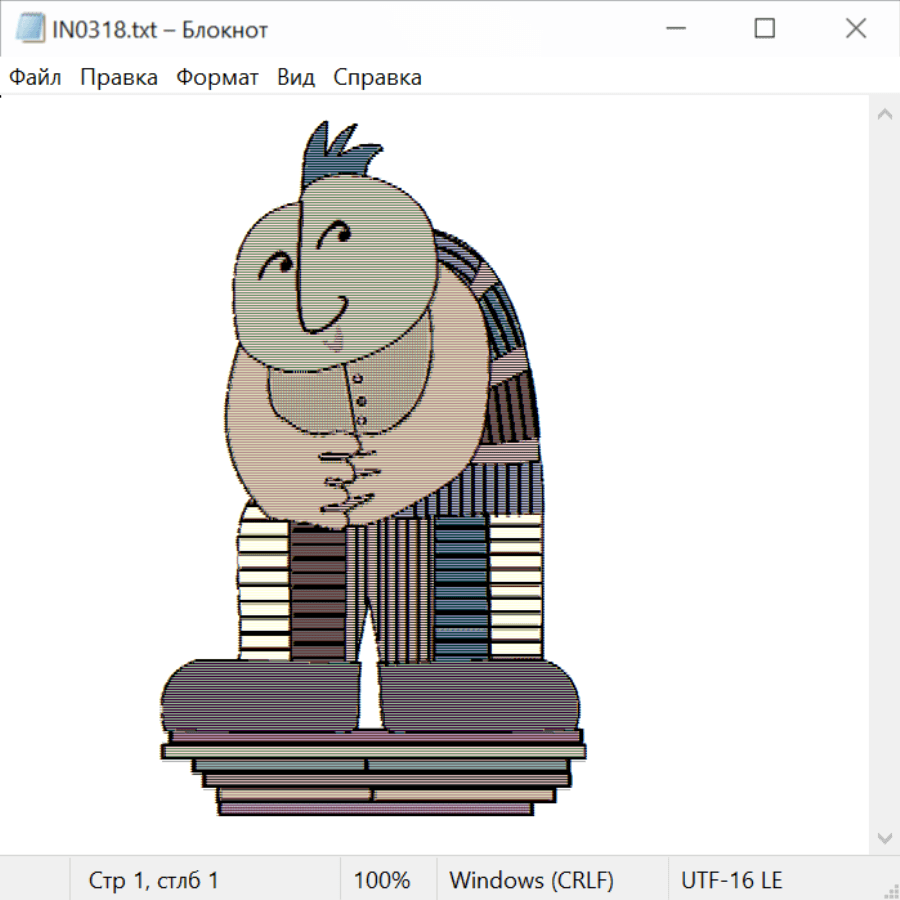Maximize the Блокнот window
Image resolution: width=900 pixels, height=900 pixels.
click(x=764, y=29)
